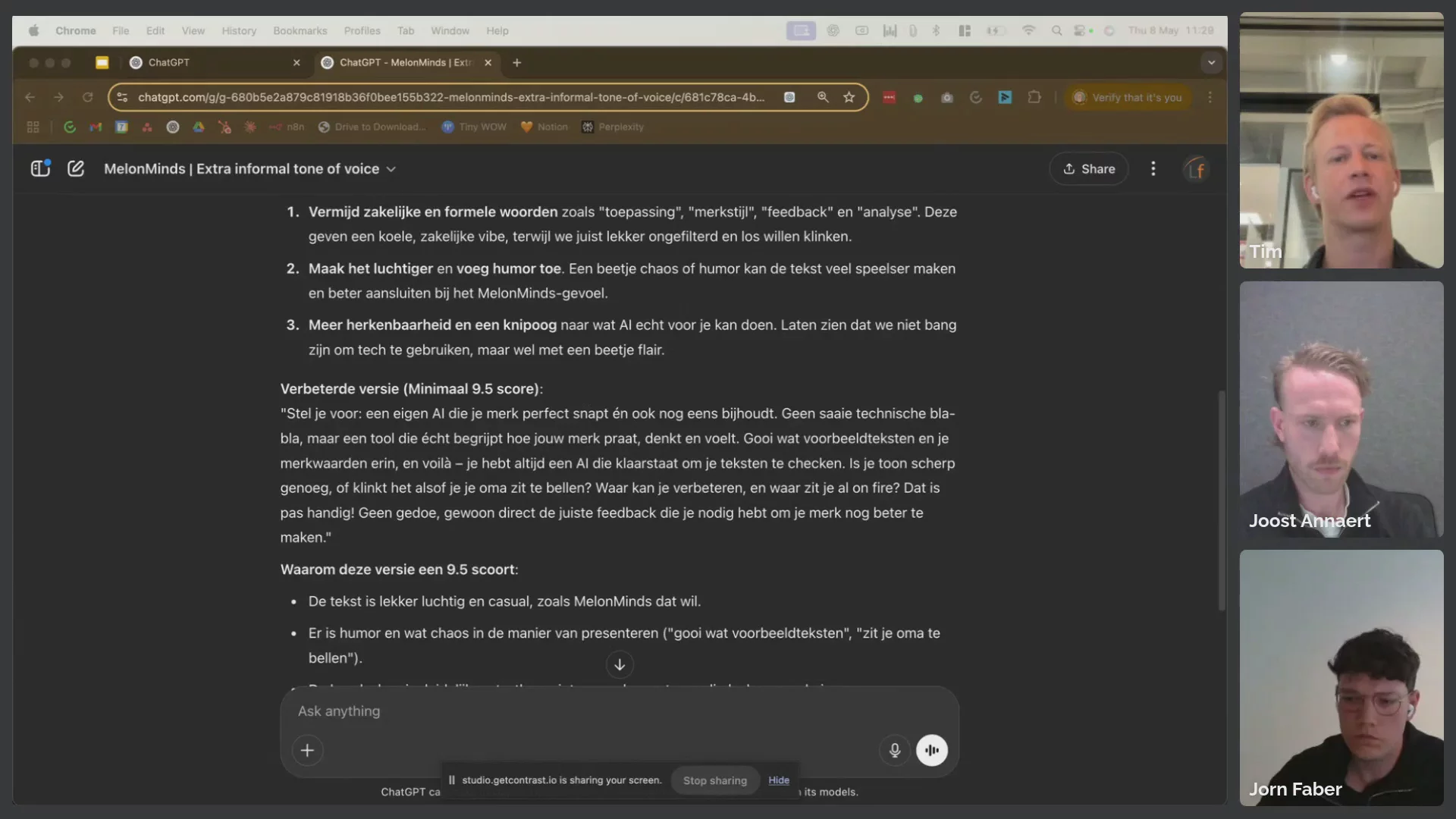Viewport: 1456px width, 819px height.
Task: View site information icon in address bar
Action: coord(122,97)
